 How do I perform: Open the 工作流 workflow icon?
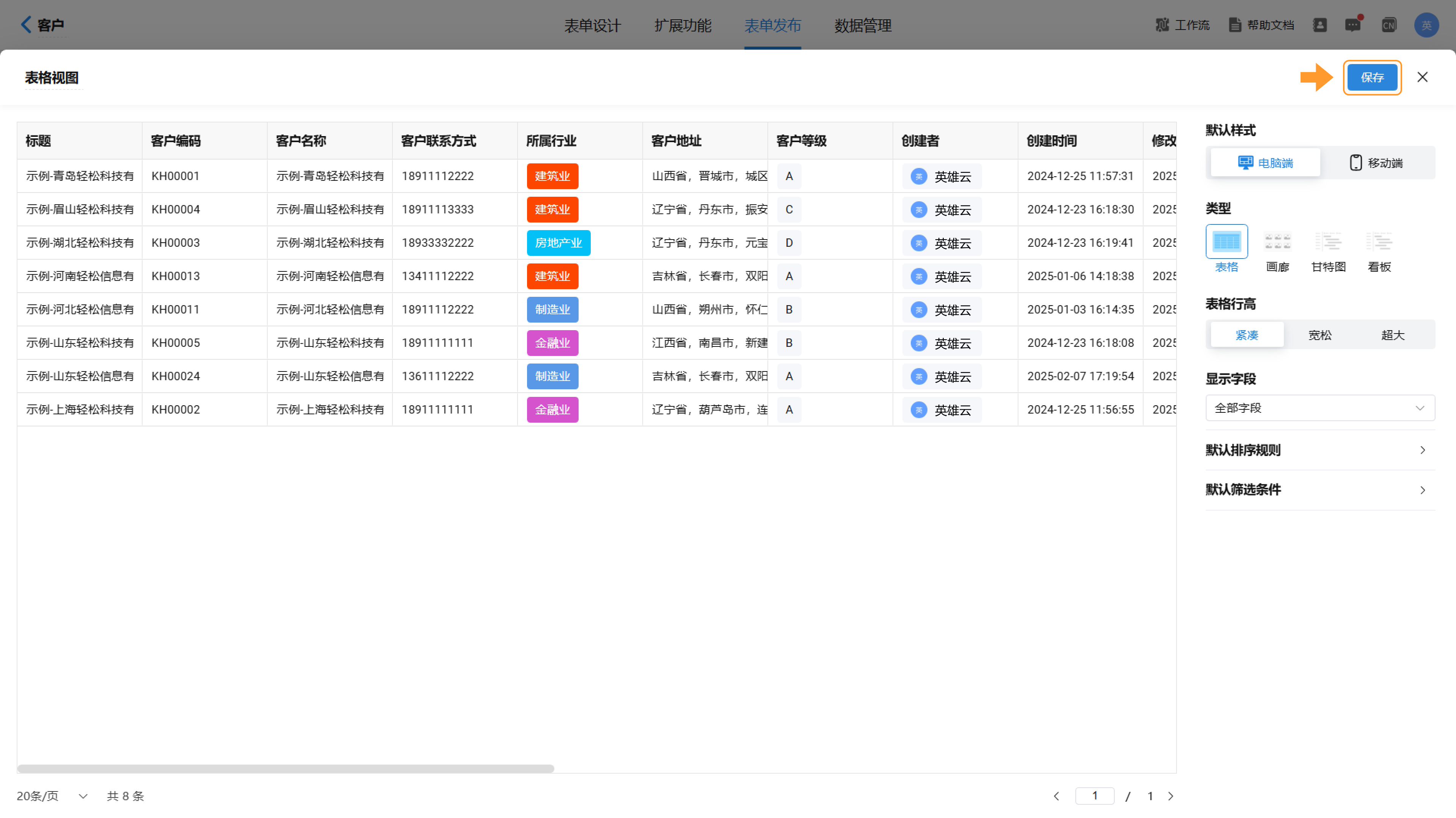click(x=1183, y=25)
